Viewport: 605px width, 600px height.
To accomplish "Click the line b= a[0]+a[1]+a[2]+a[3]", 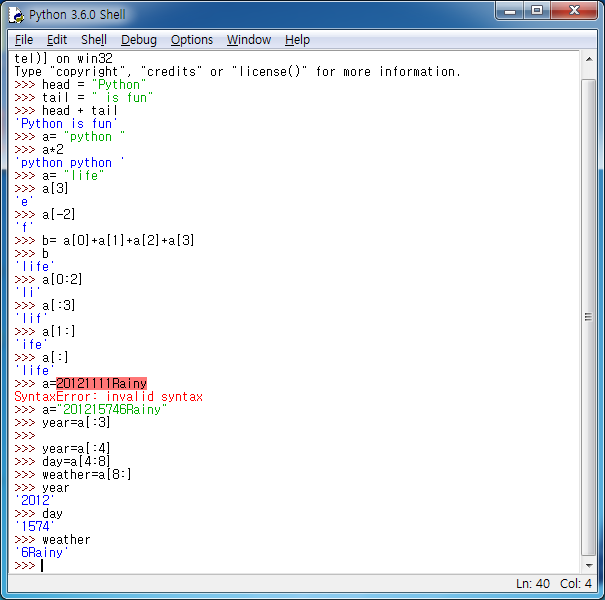I will click(104, 241).
